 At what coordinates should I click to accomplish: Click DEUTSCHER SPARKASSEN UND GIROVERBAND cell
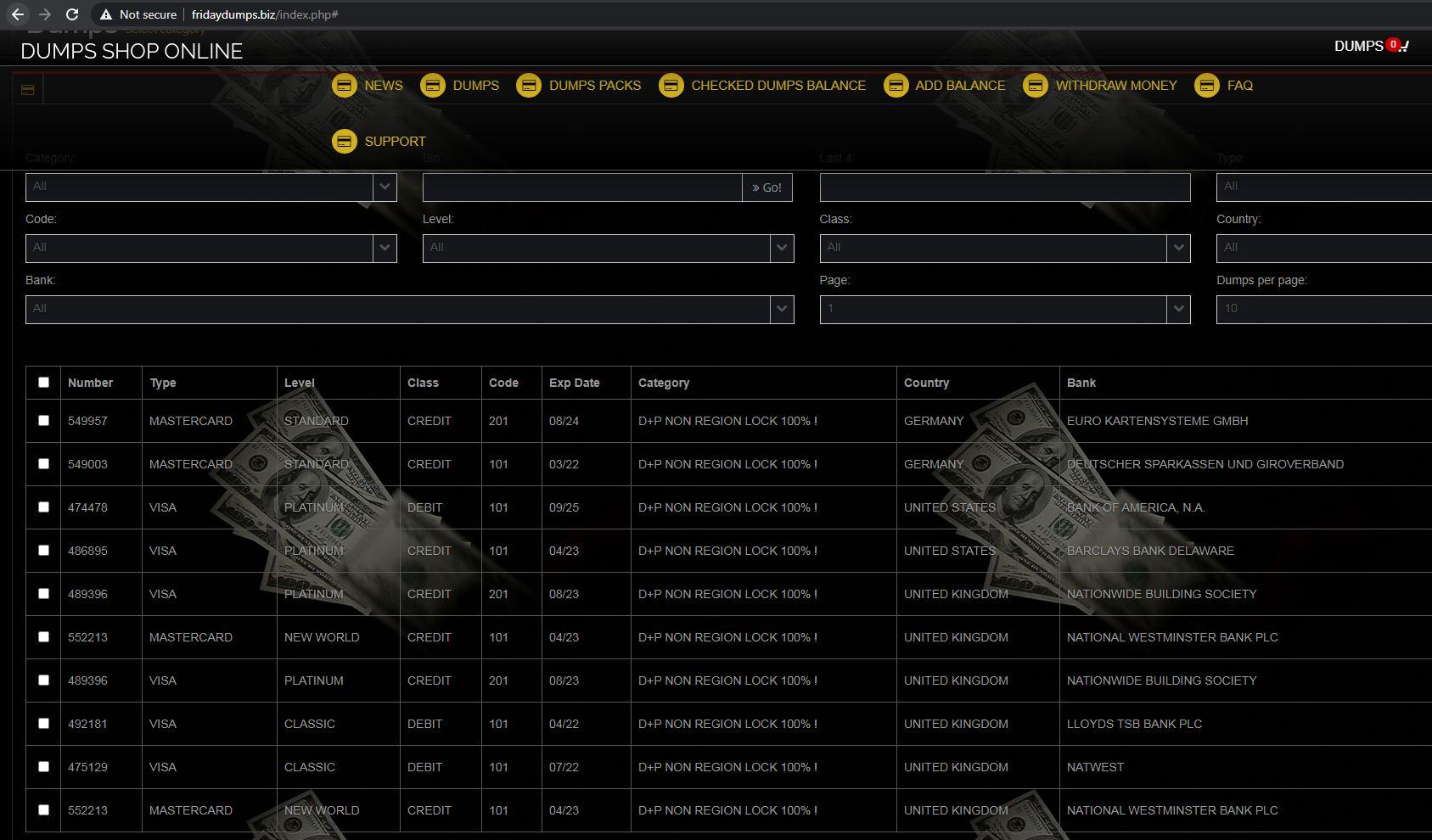1205,464
